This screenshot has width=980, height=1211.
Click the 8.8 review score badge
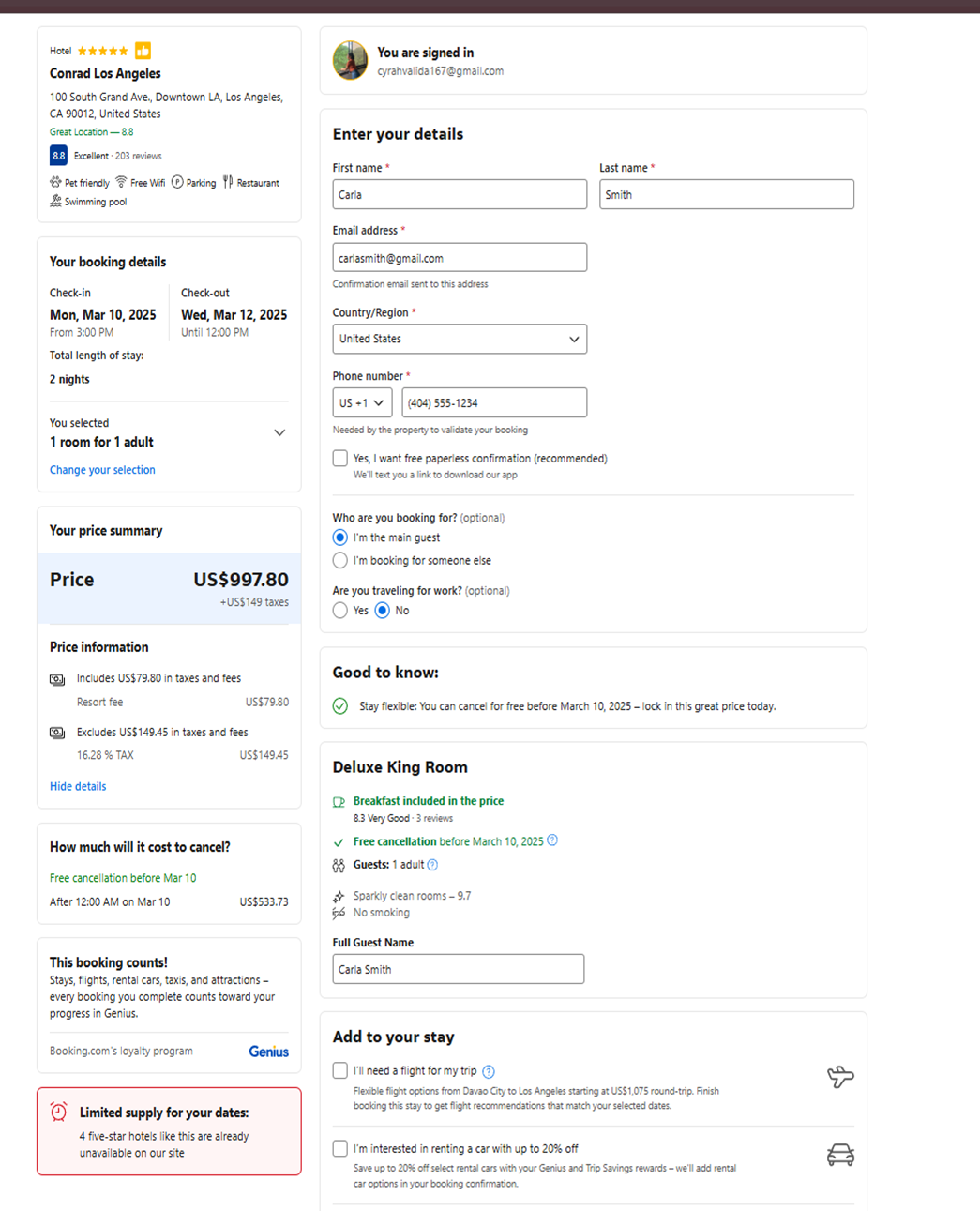pyautogui.click(x=58, y=156)
